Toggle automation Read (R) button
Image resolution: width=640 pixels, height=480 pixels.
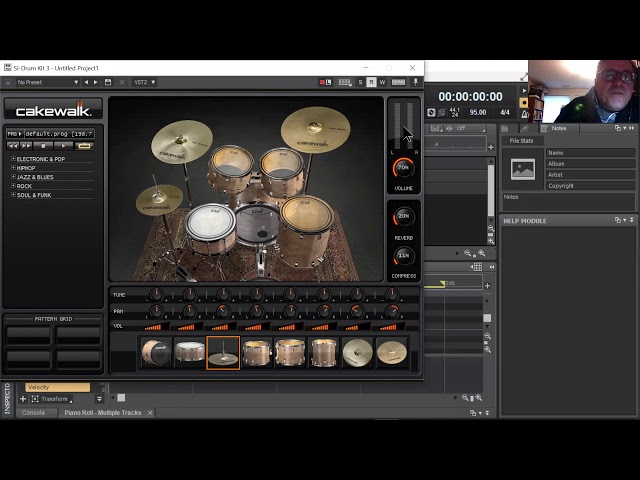(371, 82)
